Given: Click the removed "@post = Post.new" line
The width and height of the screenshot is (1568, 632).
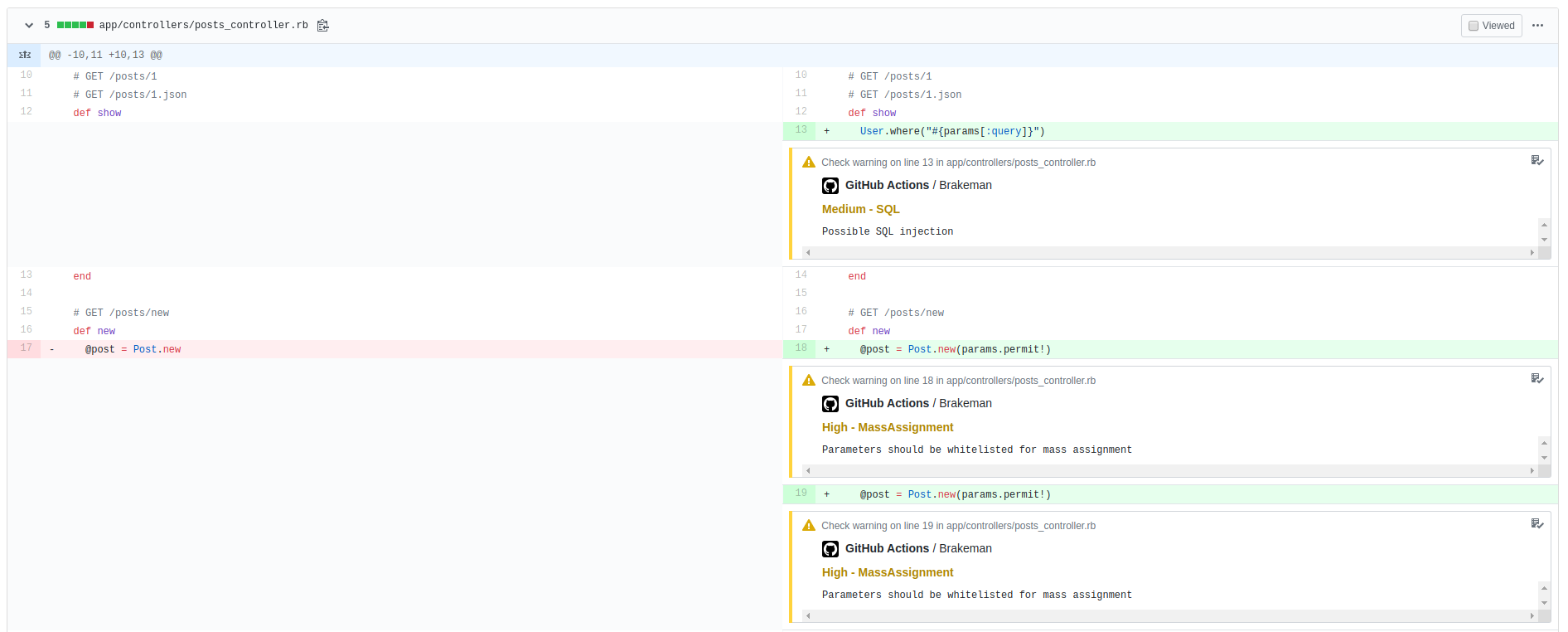Looking at the screenshot, I should [x=412, y=349].
